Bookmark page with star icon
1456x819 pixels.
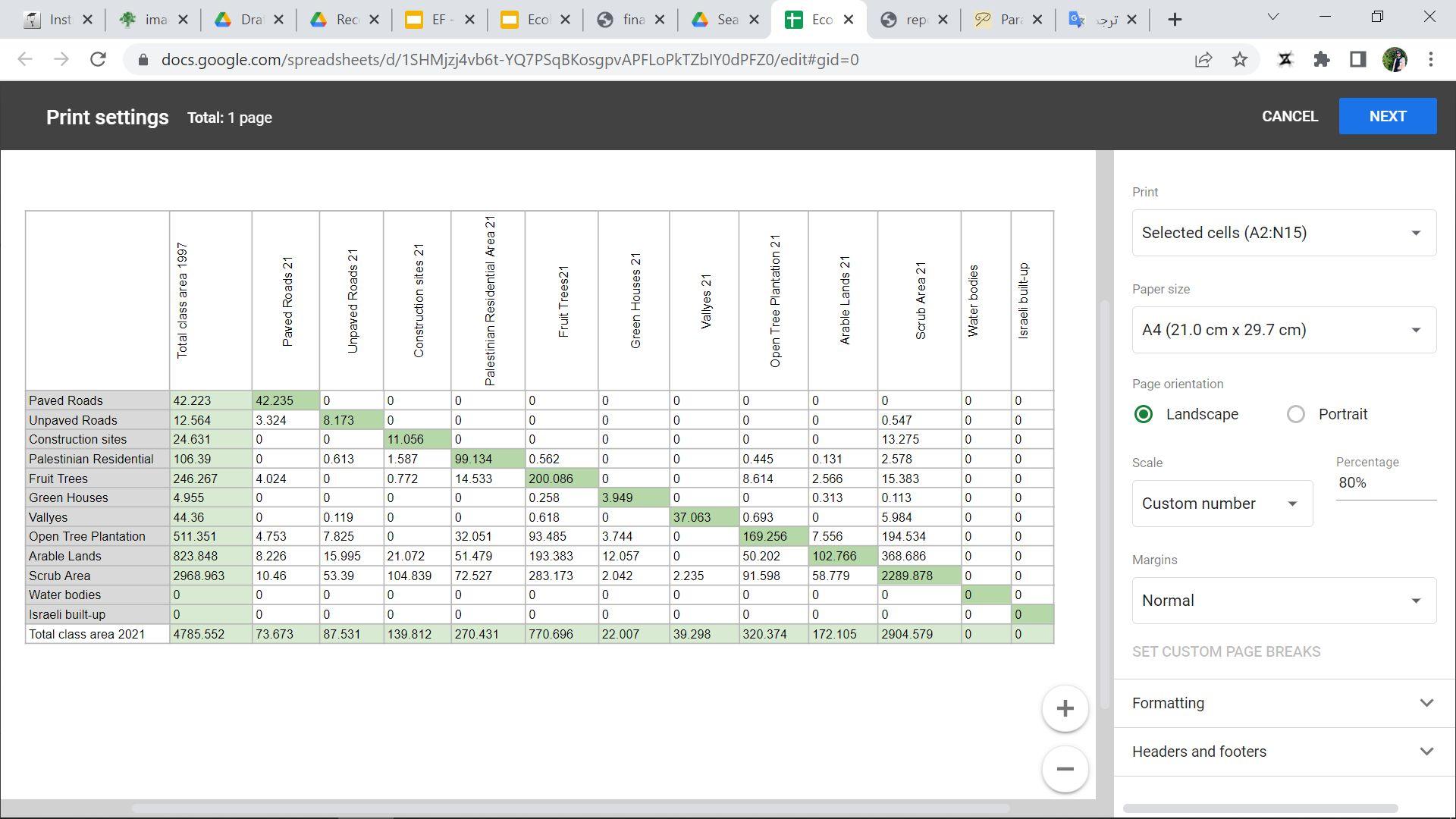coord(1240,59)
